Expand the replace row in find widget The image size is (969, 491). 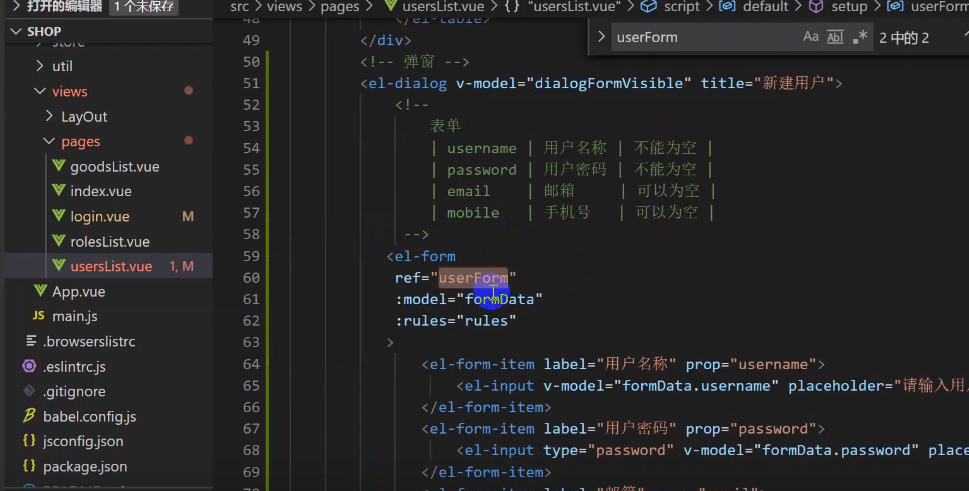601,37
